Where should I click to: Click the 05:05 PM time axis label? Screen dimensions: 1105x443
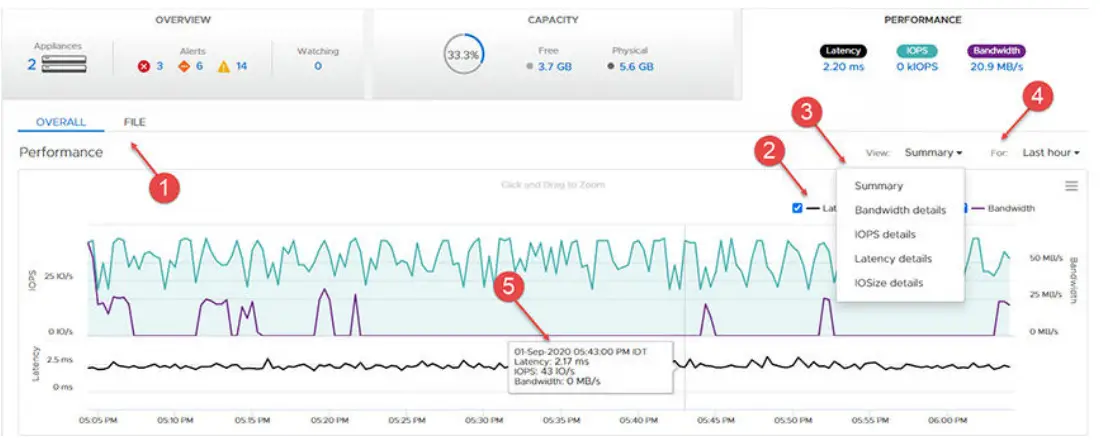(x=98, y=420)
